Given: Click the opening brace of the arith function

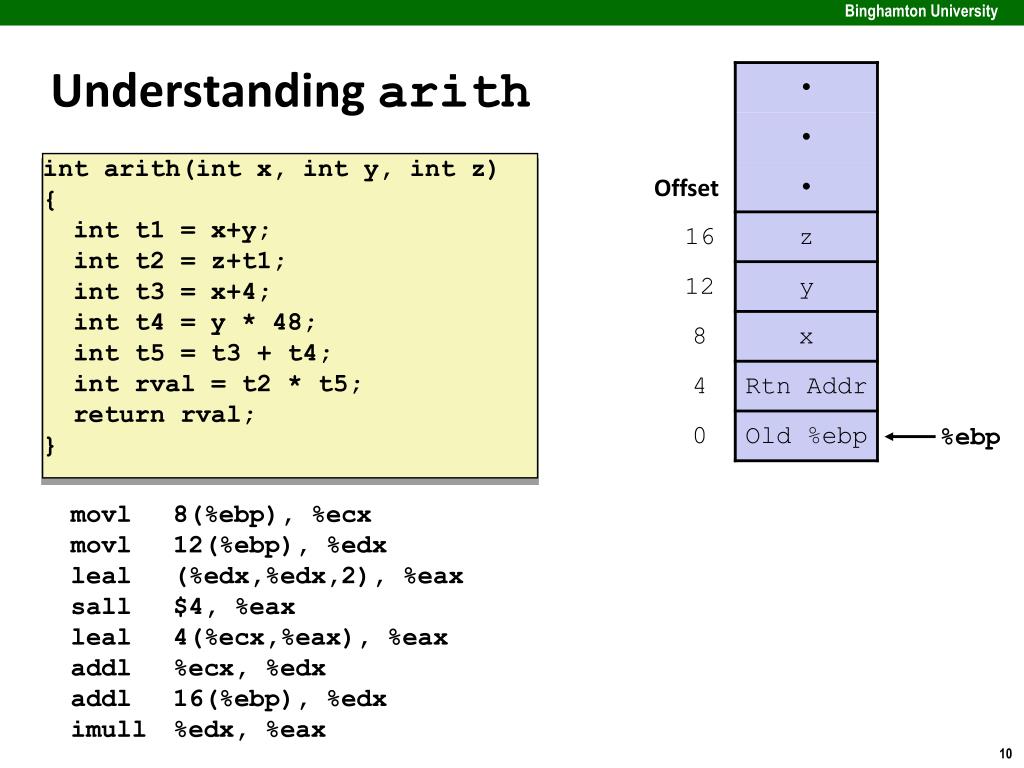Looking at the screenshot, I should 50,200.
